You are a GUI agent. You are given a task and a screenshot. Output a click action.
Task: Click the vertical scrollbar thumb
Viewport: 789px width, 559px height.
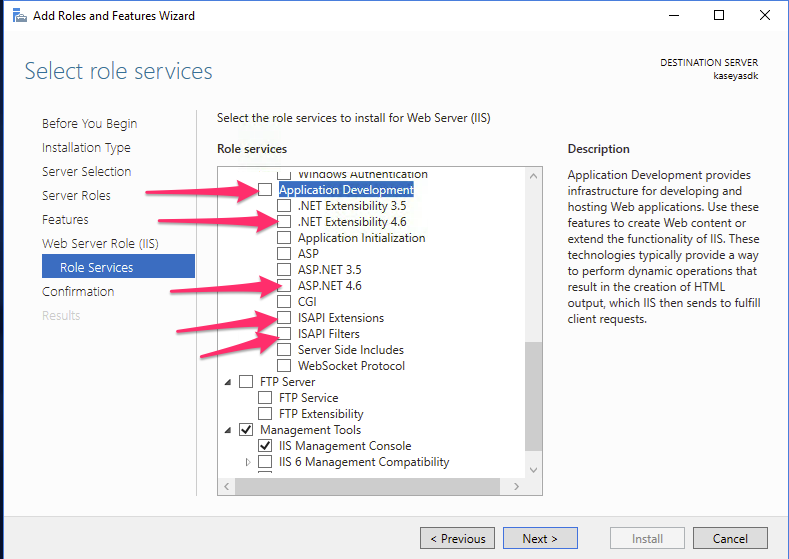(533, 396)
